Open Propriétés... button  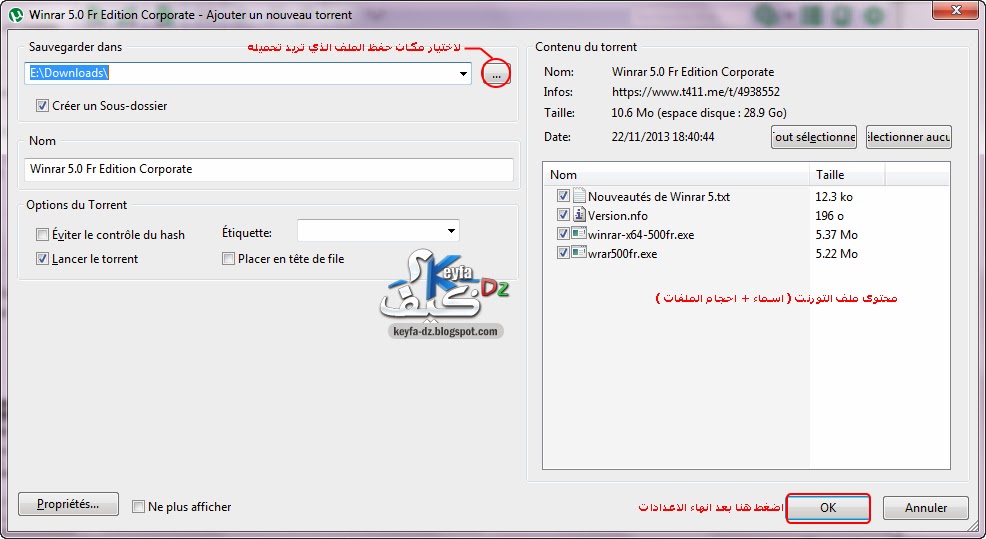point(68,504)
